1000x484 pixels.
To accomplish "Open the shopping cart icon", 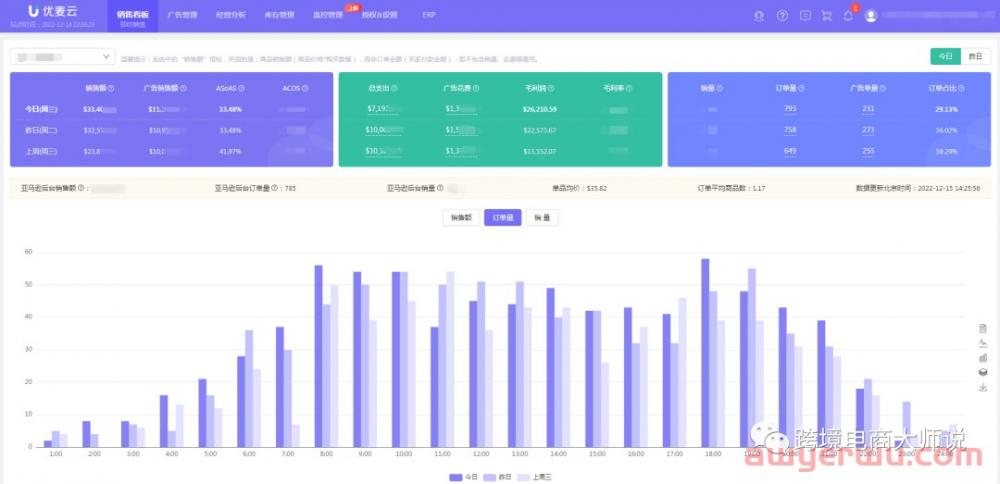I will 827,16.
